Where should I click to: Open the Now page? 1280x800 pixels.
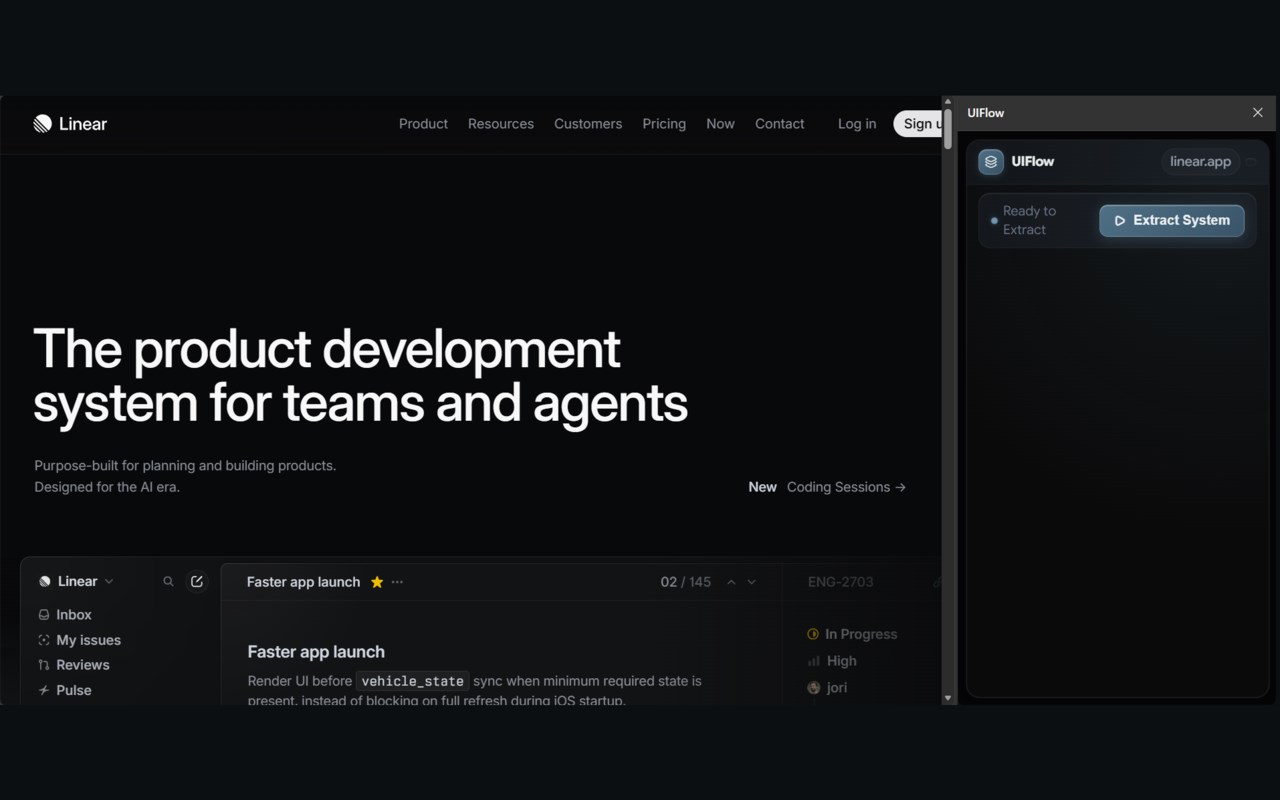pyautogui.click(x=720, y=124)
